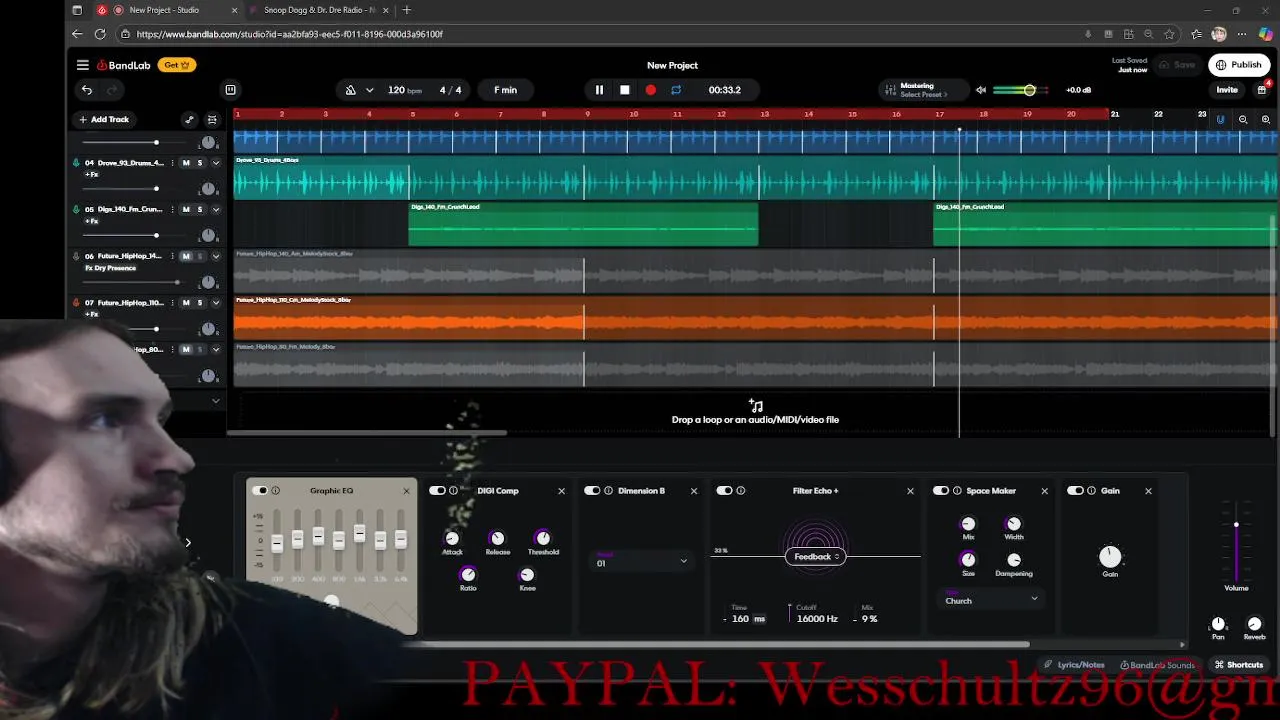Expand track 05 with its chevron
This screenshot has width=1280, height=720.
point(216,210)
